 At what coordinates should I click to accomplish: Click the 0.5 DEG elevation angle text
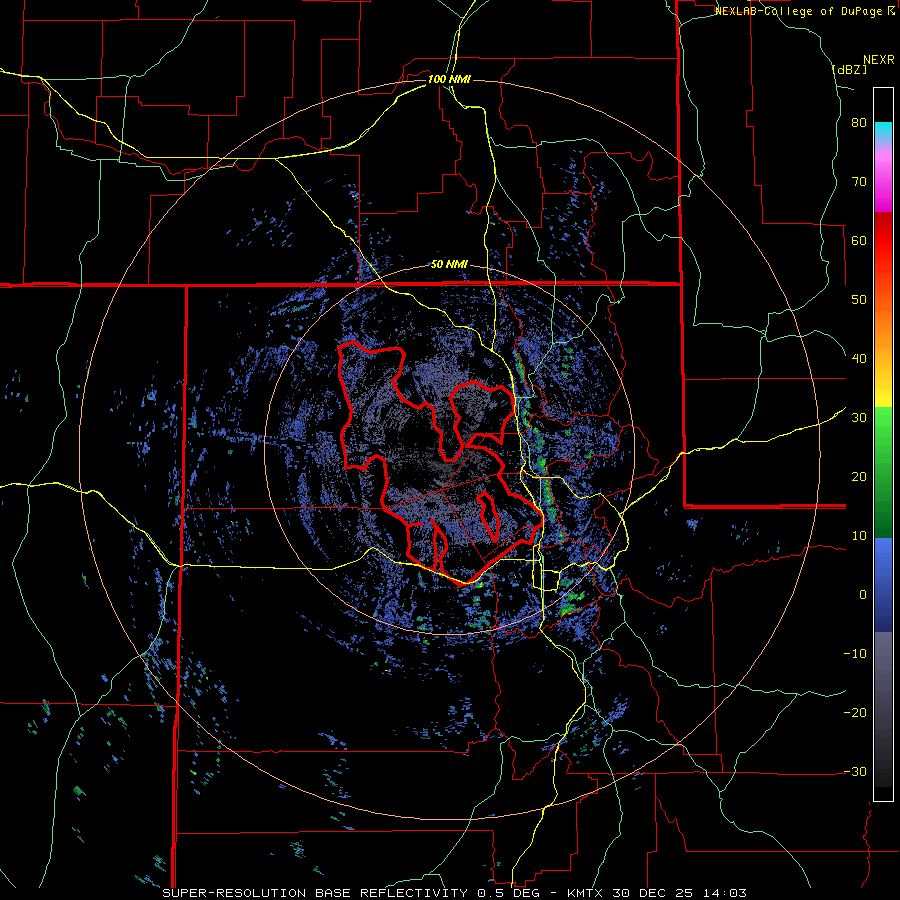point(509,893)
